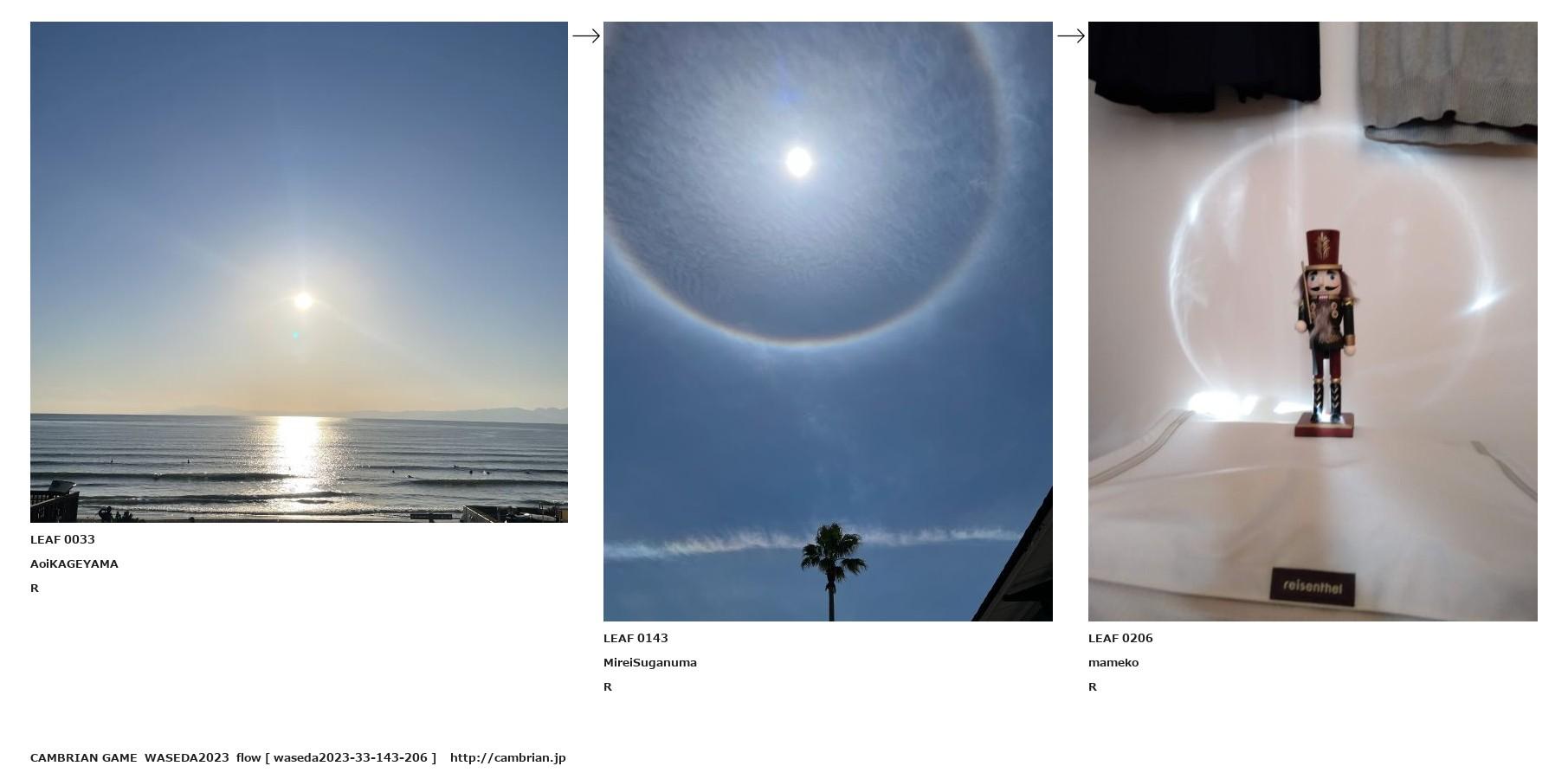Select author name MireiSuganuma

pyautogui.click(x=650, y=662)
